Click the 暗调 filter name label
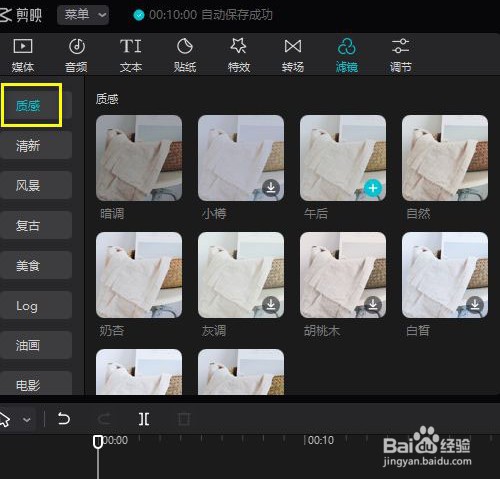Image resolution: width=500 pixels, height=479 pixels. [x=112, y=213]
